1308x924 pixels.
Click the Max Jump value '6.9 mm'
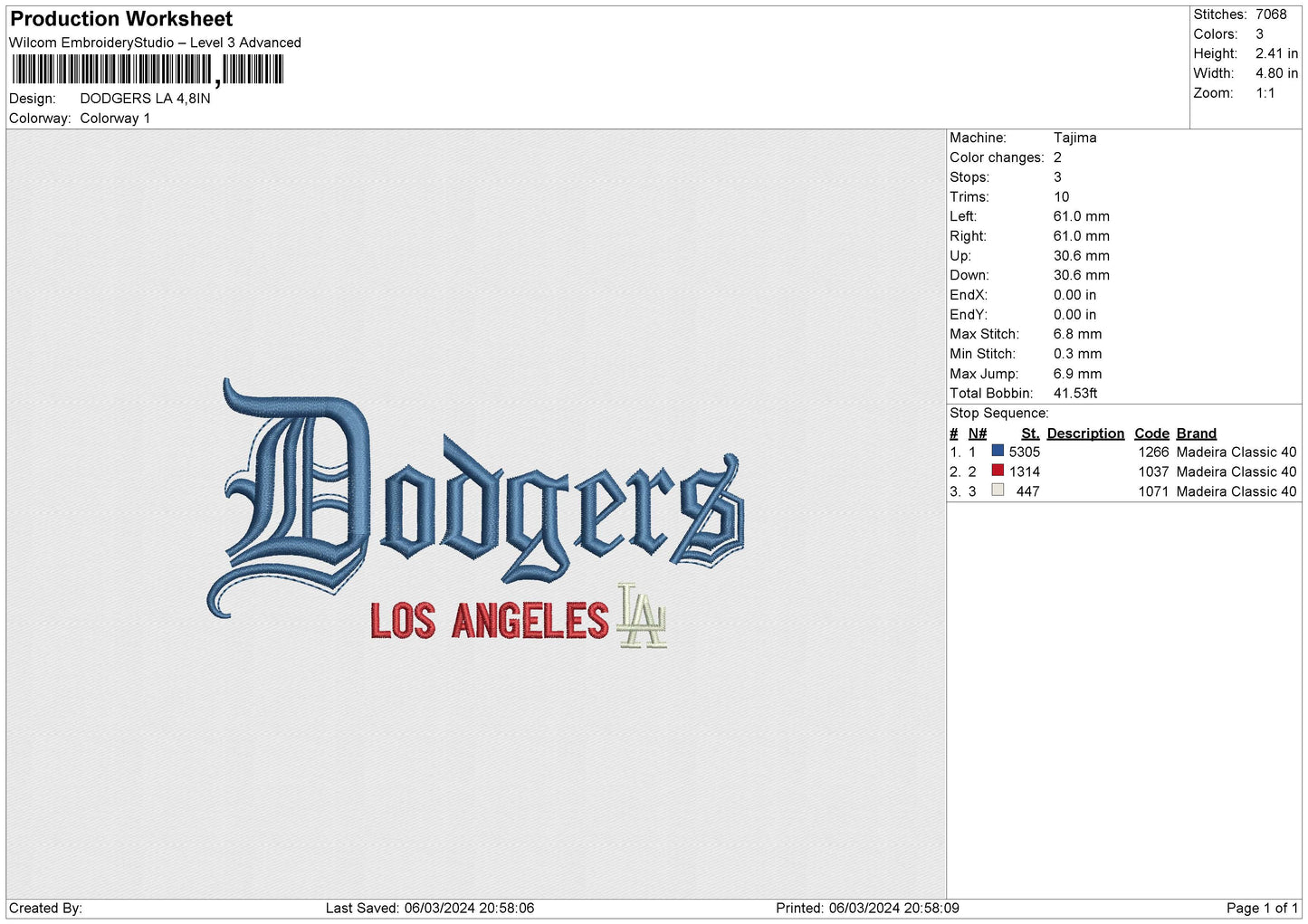tap(1077, 374)
